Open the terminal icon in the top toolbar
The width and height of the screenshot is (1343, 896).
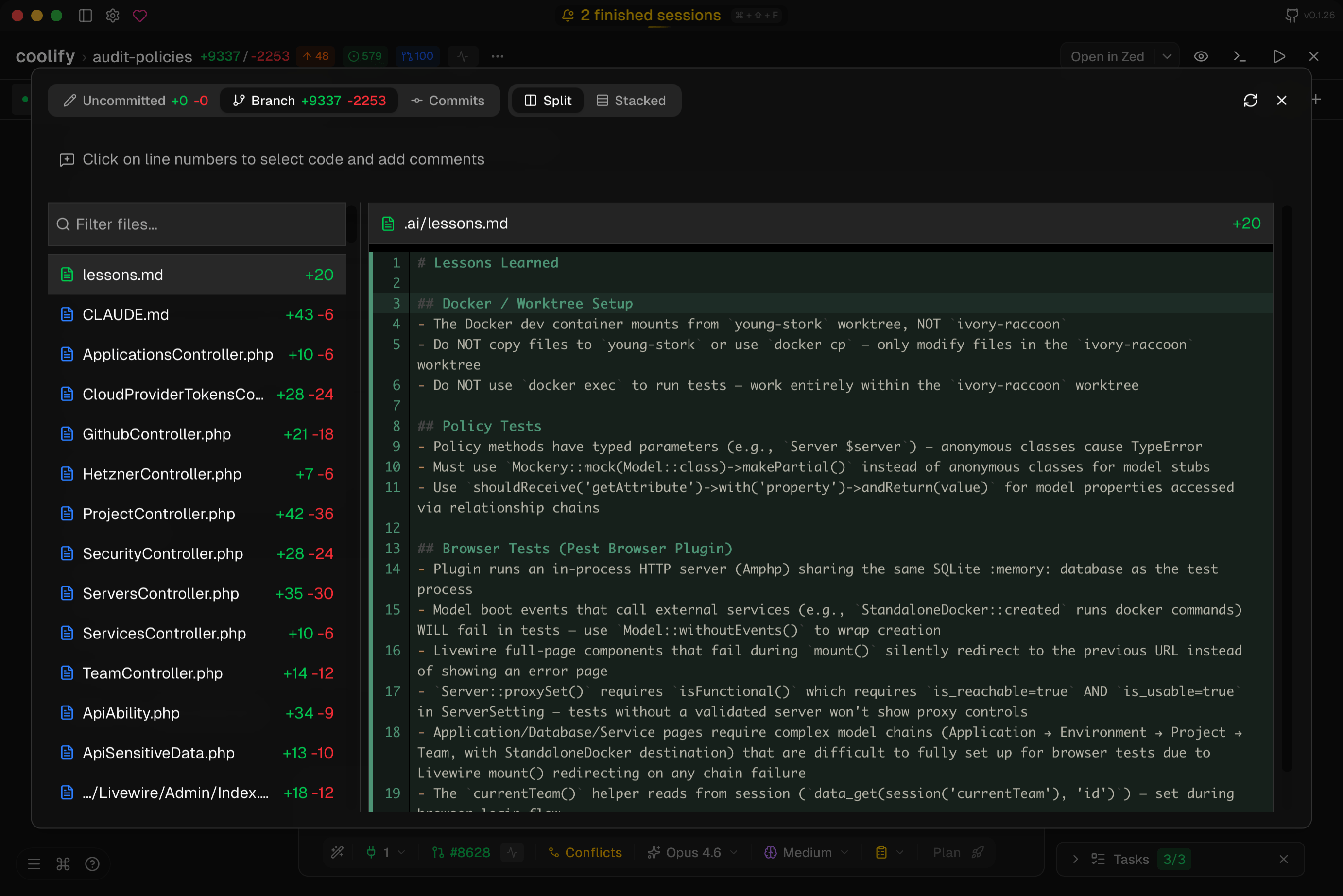[1239, 56]
